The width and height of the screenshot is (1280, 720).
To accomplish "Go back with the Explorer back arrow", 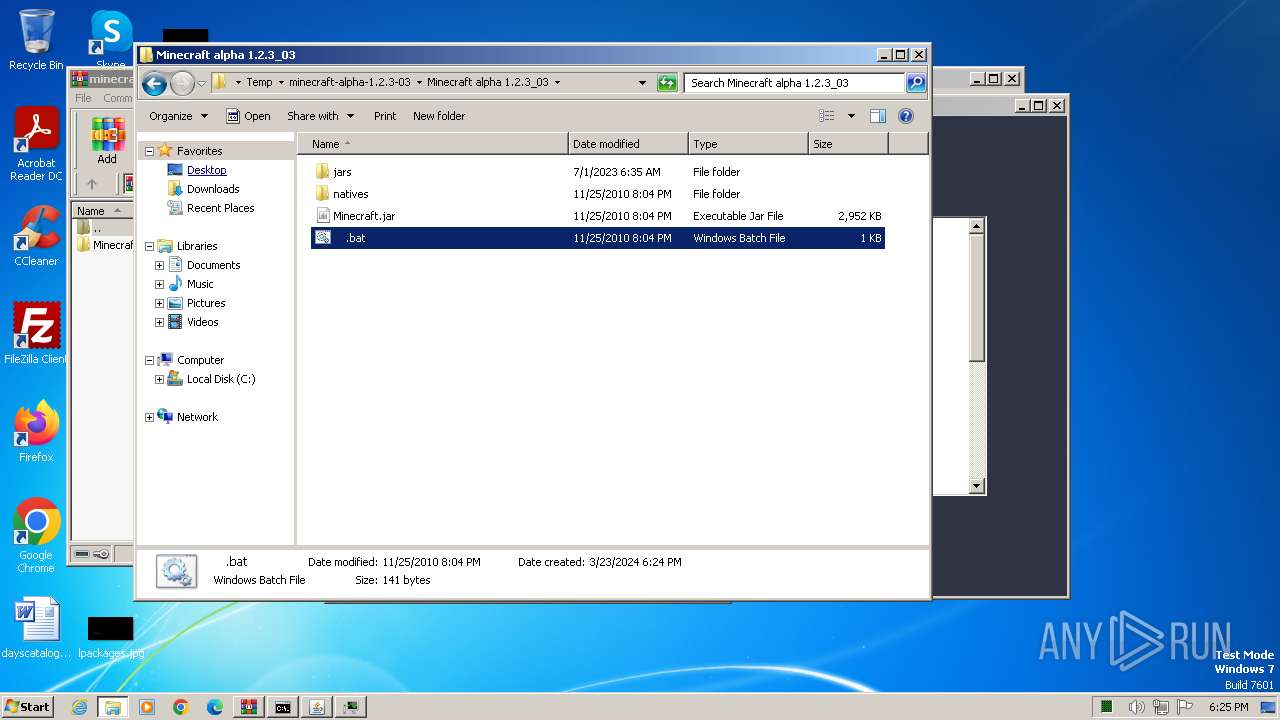I will 154,83.
